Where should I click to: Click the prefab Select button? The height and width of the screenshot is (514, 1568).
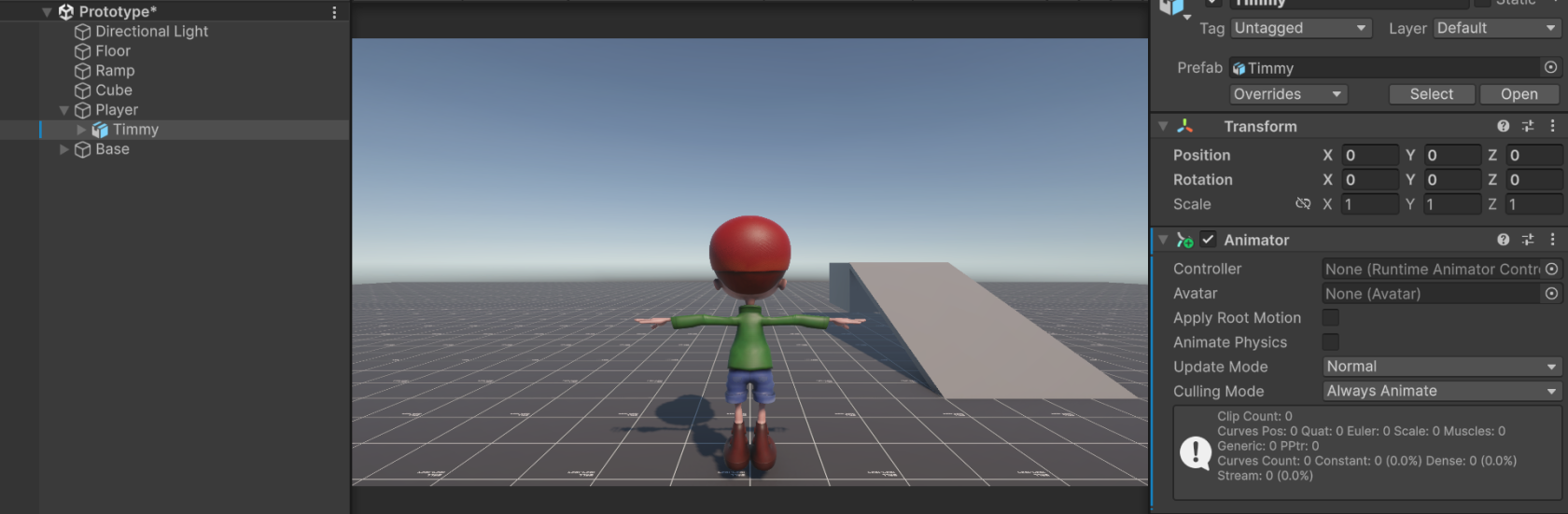(x=1432, y=94)
